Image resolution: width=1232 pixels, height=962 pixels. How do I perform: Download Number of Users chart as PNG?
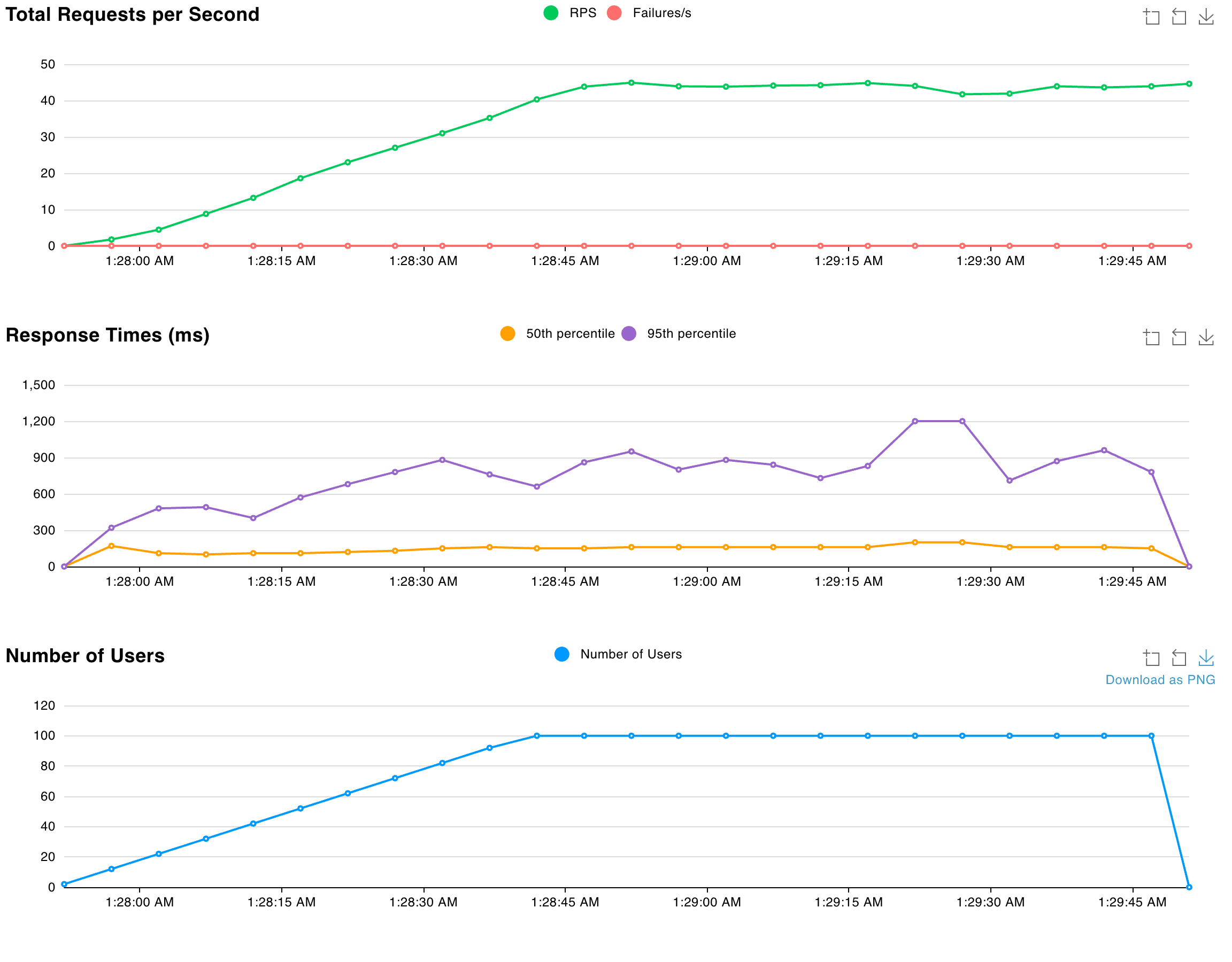coord(1205,658)
